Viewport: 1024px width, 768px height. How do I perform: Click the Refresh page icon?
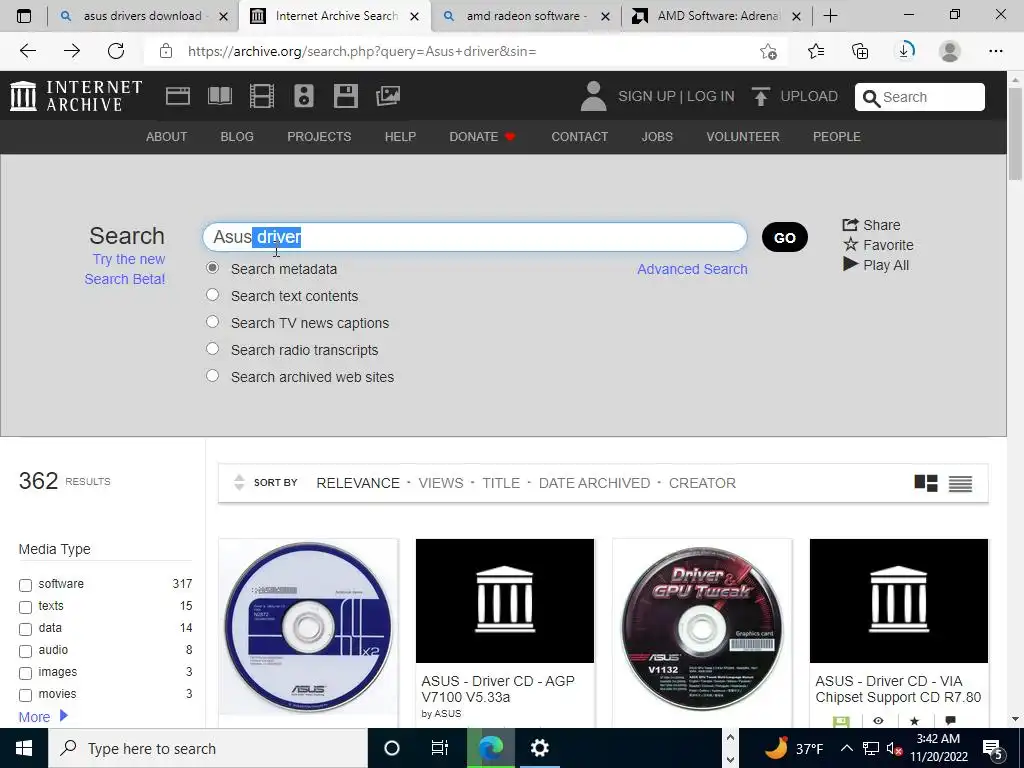[x=116, y=51]
